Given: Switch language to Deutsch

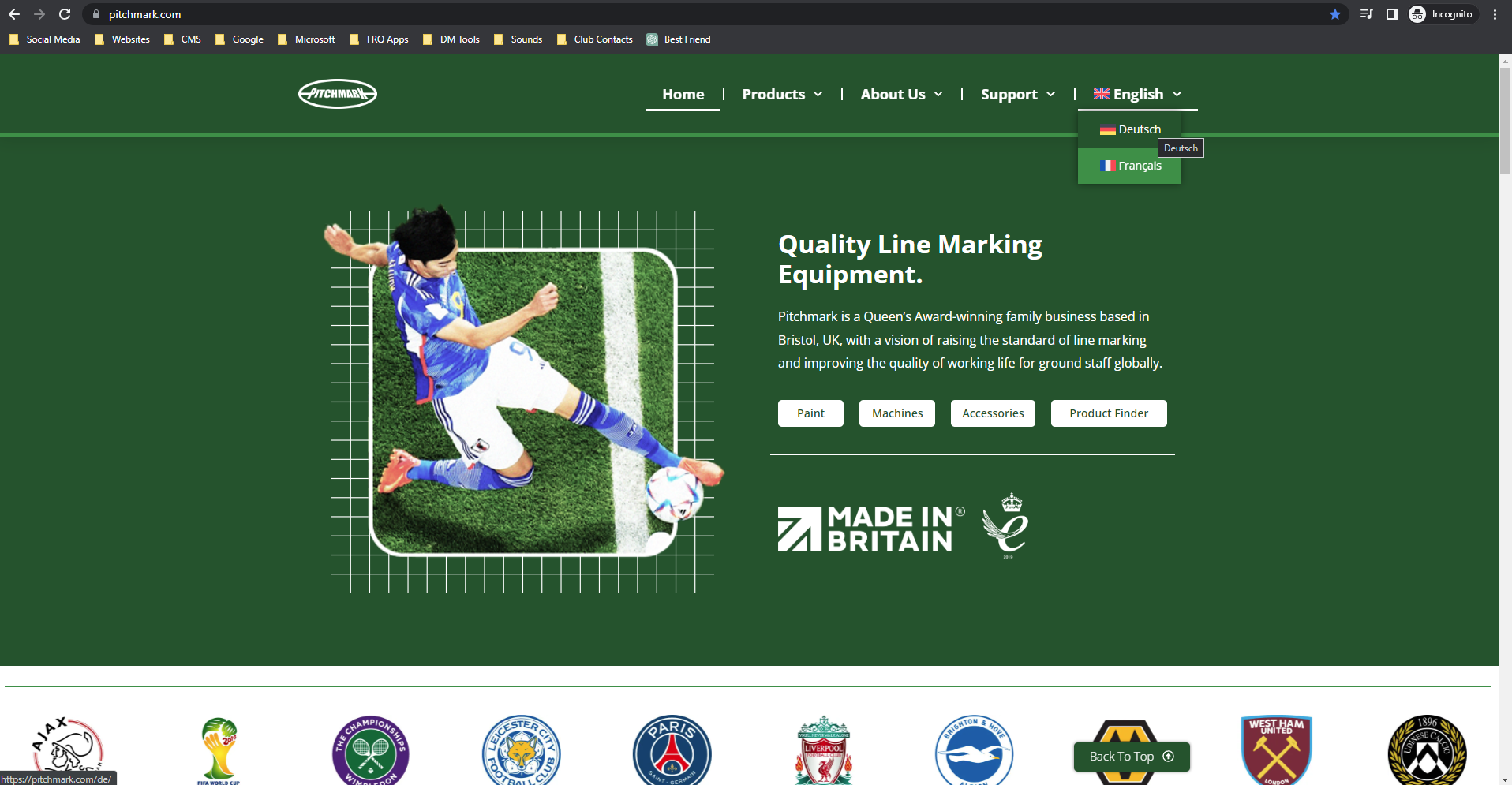Looking at the screenshot, I should coord(1129,129).
